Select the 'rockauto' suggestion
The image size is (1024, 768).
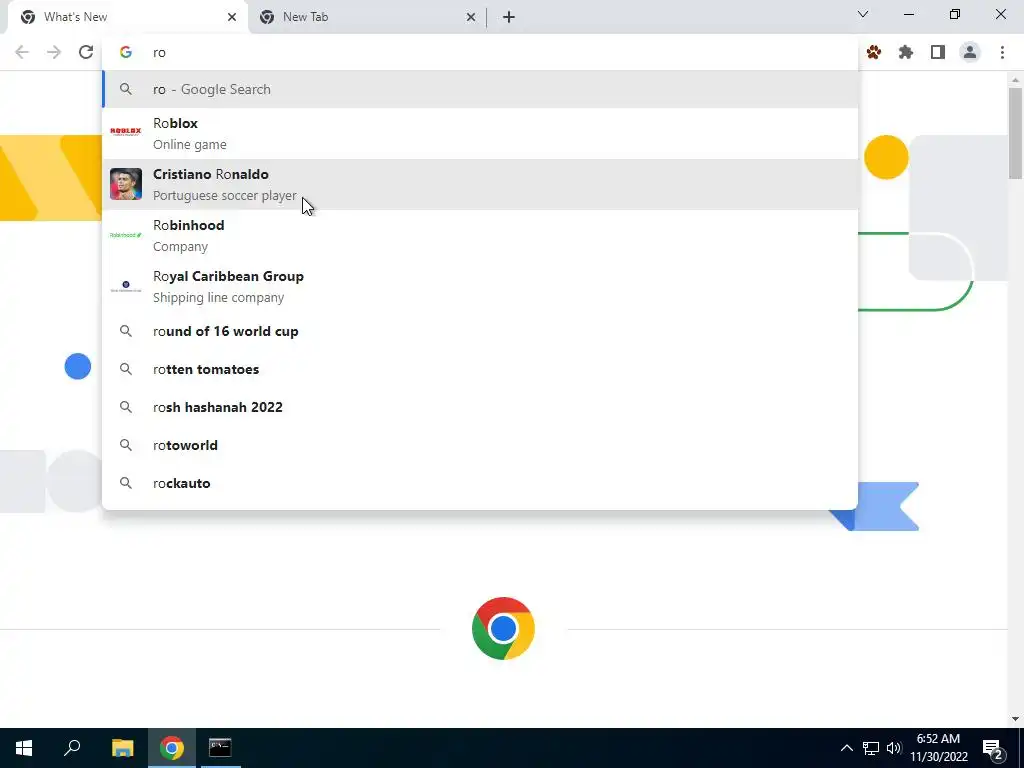480,483
